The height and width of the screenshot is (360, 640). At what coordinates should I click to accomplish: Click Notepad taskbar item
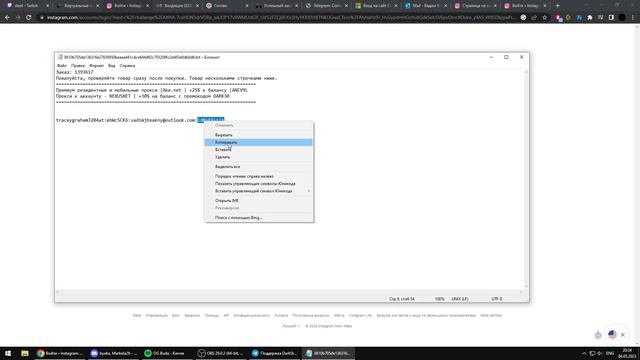point(328,353)
